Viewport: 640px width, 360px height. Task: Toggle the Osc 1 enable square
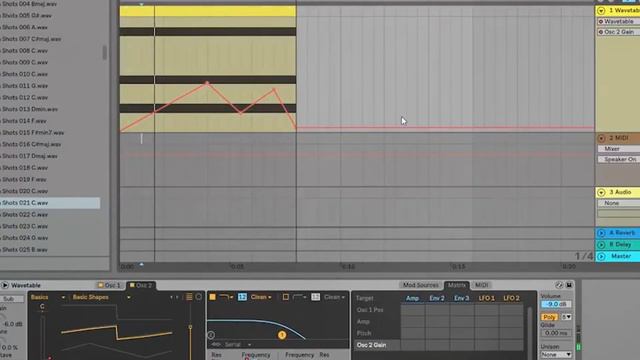100,285
